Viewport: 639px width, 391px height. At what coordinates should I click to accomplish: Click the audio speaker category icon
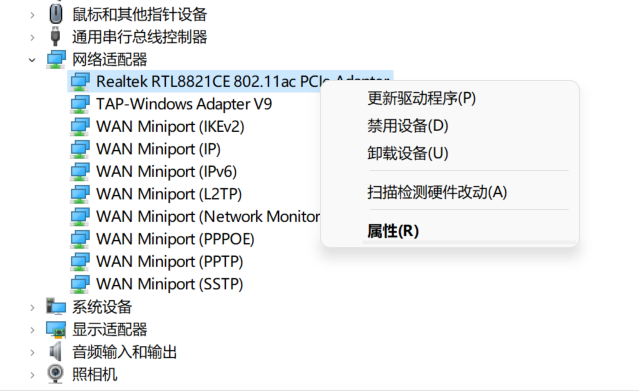click(55, 351)
